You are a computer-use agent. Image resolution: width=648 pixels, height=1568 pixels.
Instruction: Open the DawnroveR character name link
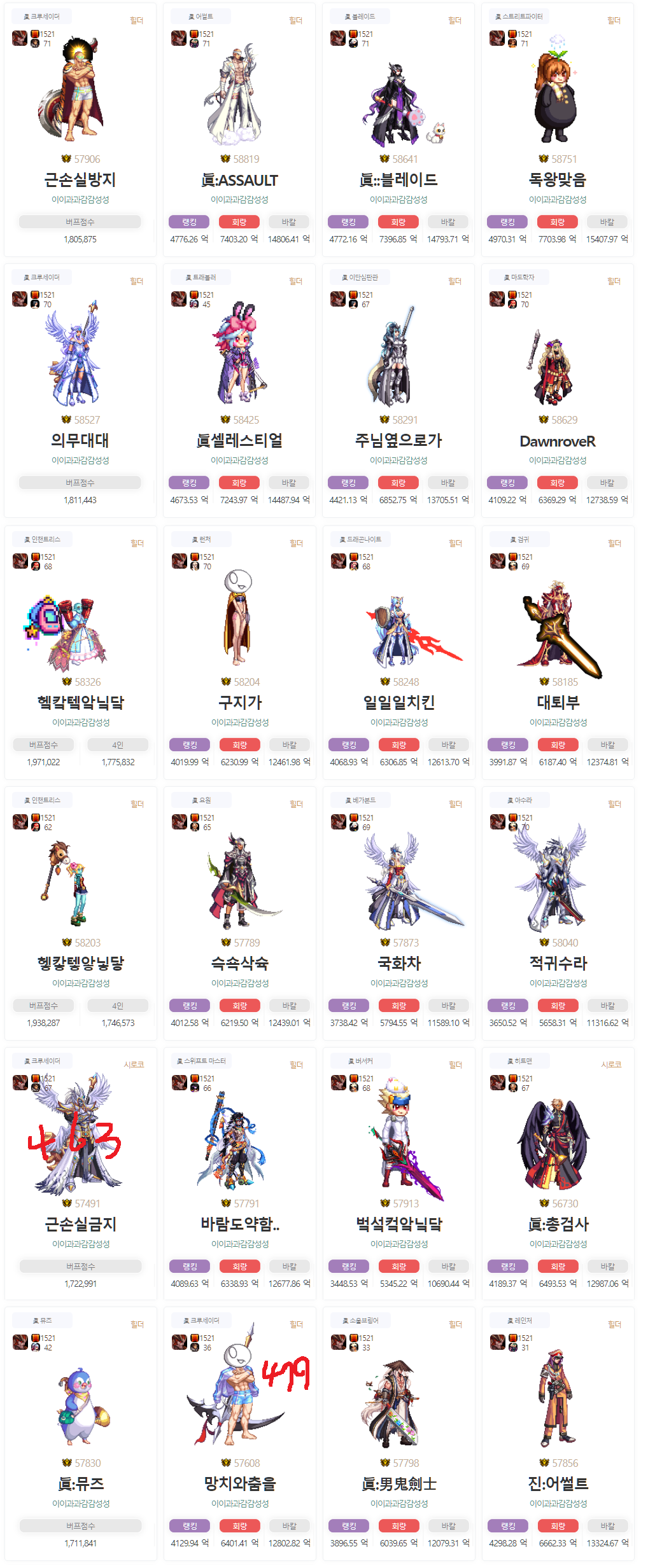coord(558,441)
